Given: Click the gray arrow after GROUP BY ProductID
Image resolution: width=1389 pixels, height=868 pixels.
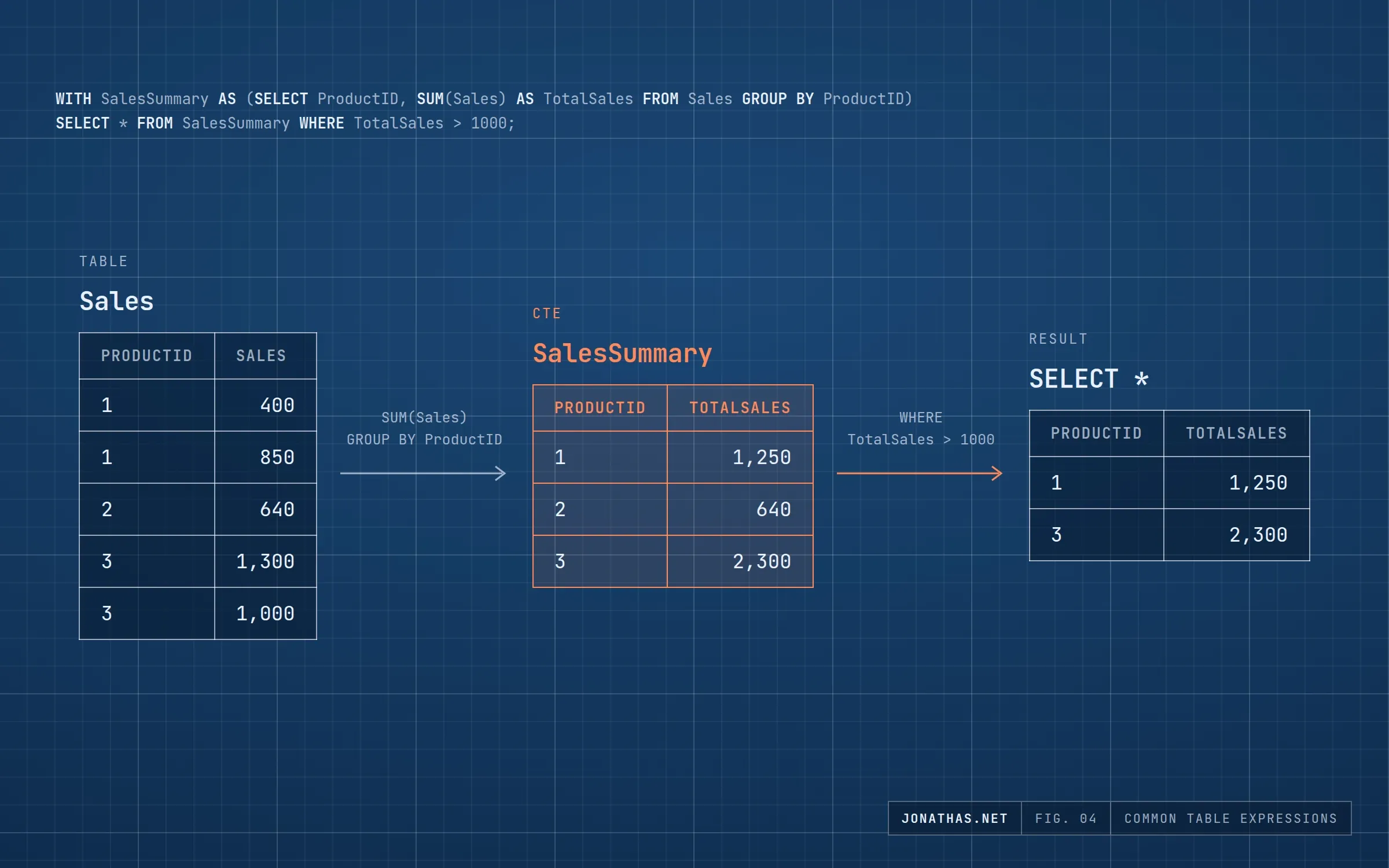Looking at the screenshot, I should pyautogui.click(x=423, y=473).
